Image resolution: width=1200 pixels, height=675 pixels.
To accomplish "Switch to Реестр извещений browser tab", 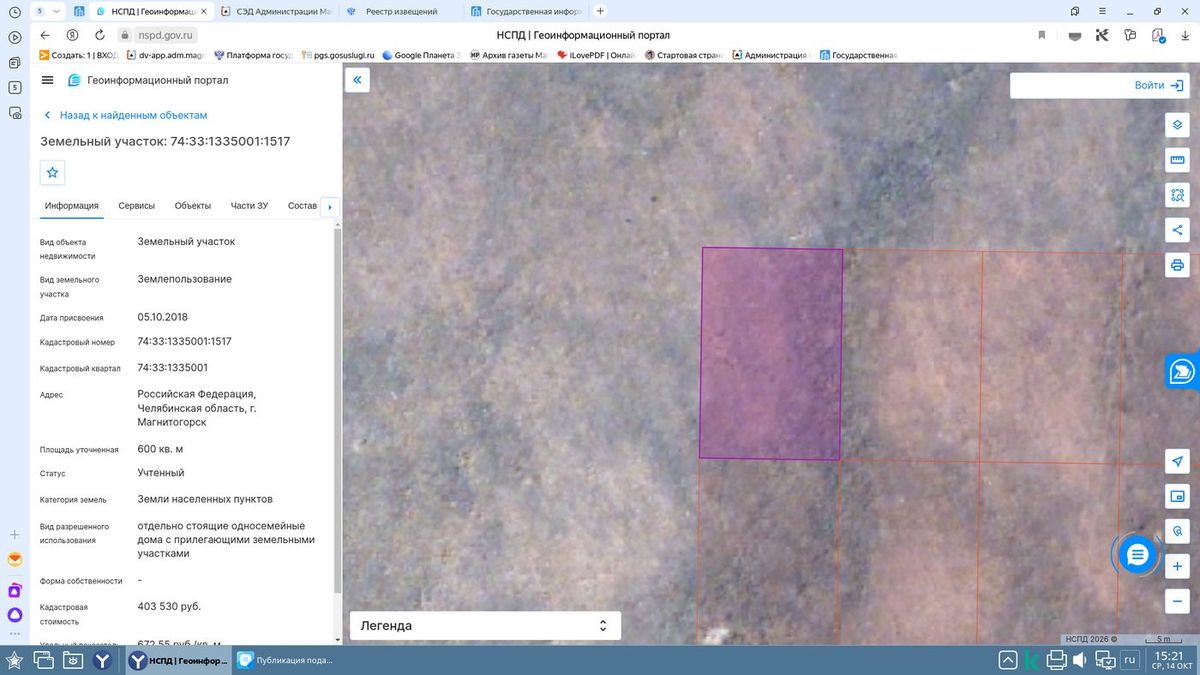I will [402, 11].
